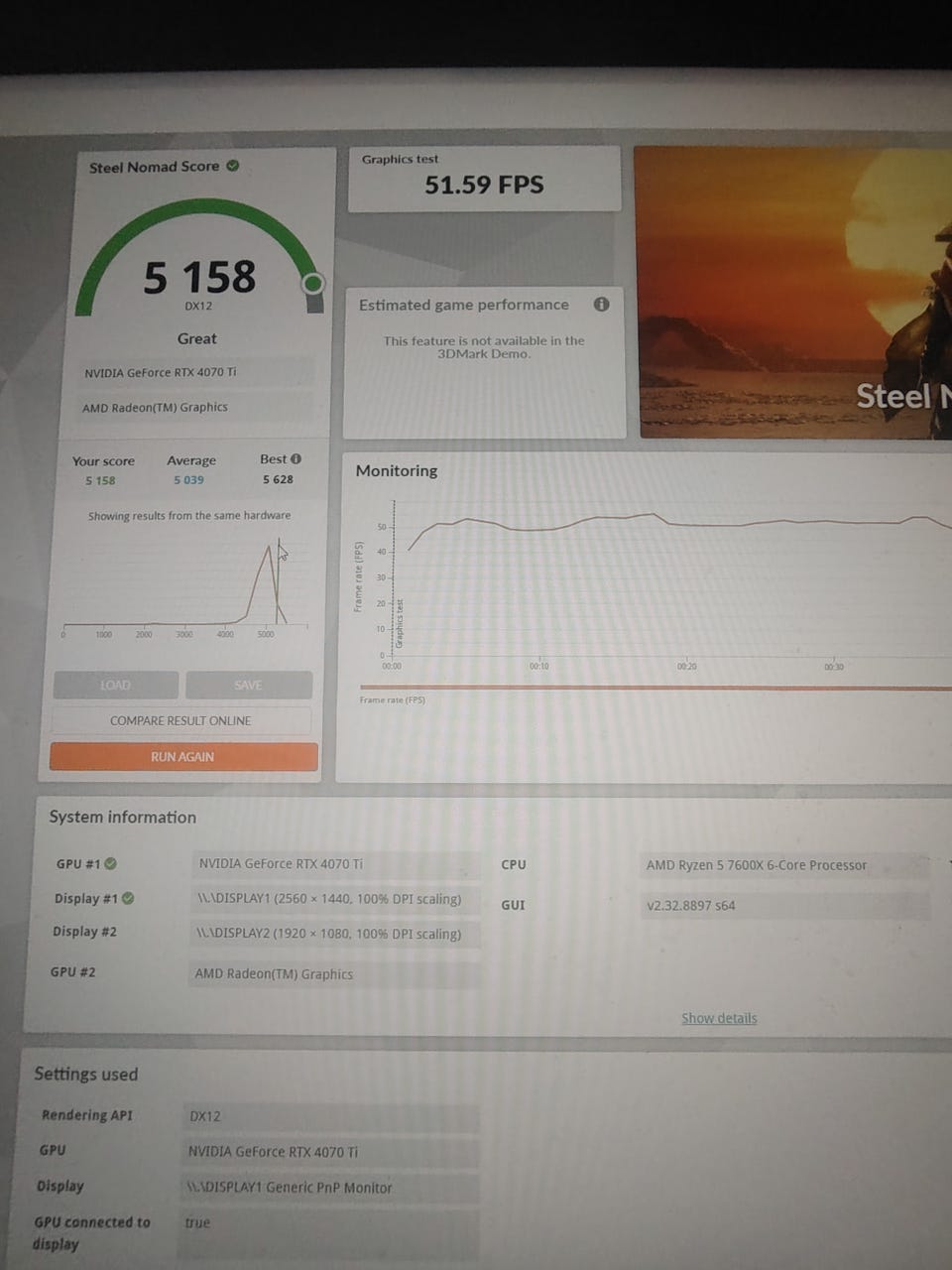Screen dimensions: 952x1270
Task: Click the green check icon beside GPU #1
Action: click(111, 863)
